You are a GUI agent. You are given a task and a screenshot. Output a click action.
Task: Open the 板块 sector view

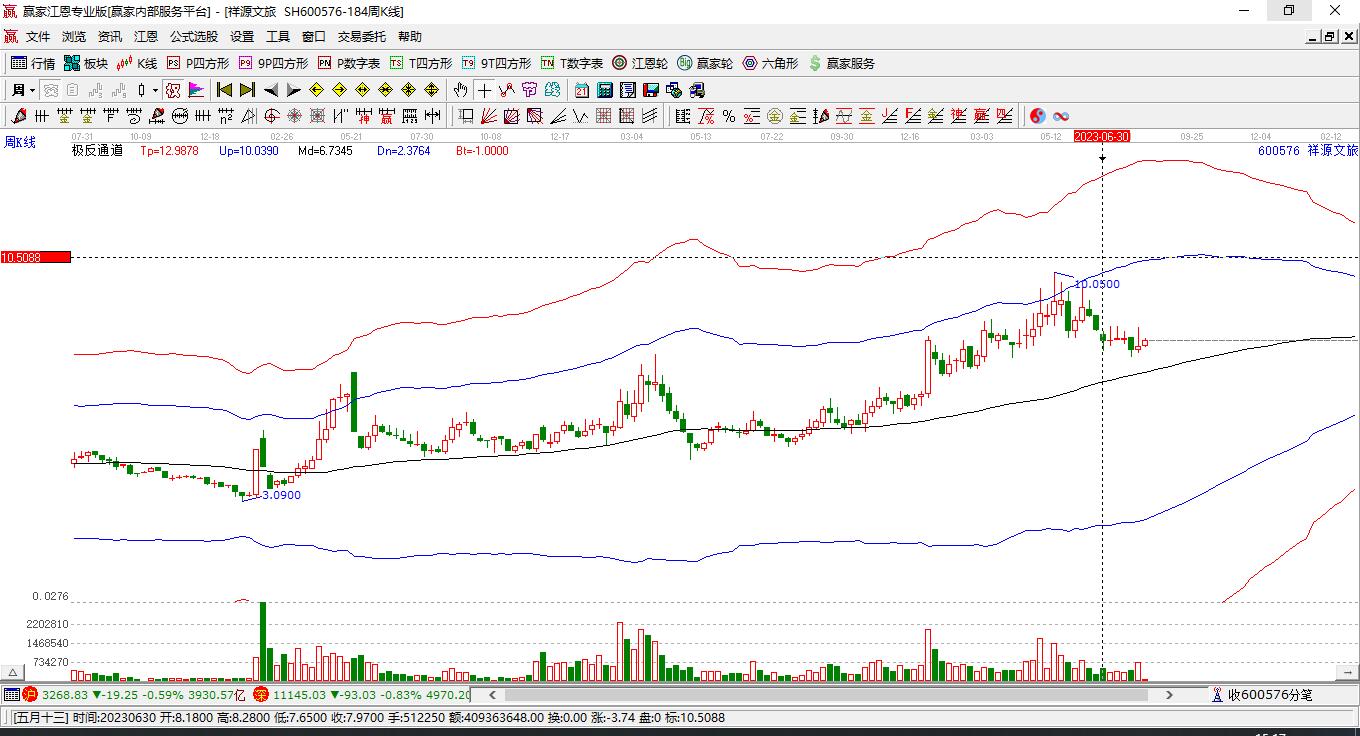[x=86, y=63]
